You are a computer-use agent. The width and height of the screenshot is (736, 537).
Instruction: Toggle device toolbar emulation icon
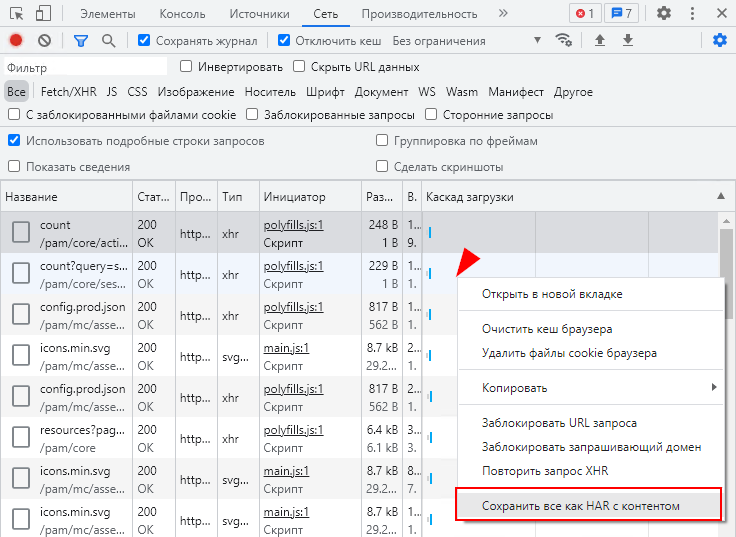[x=43, y=14]
